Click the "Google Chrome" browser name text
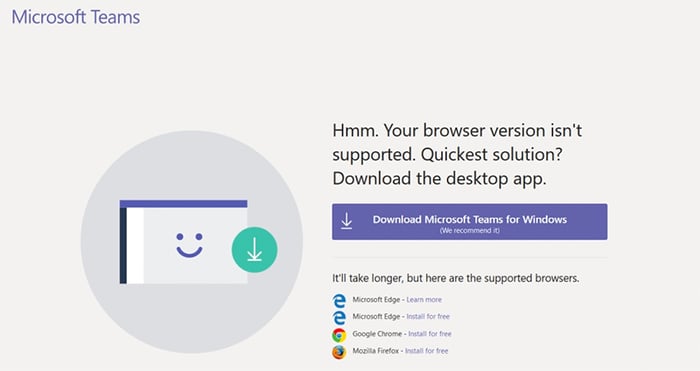 tap(377, 334)
